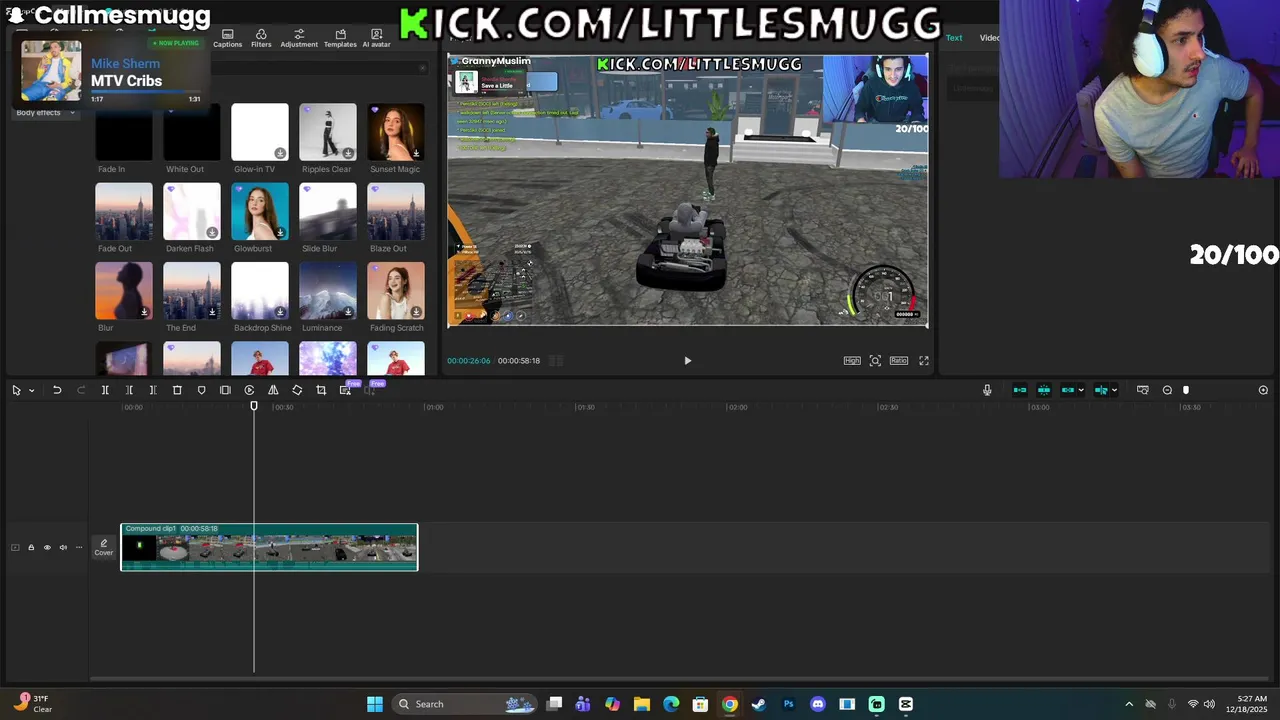Click the preview zoom focus icon
1280x720 pixels.
point(875,361)
